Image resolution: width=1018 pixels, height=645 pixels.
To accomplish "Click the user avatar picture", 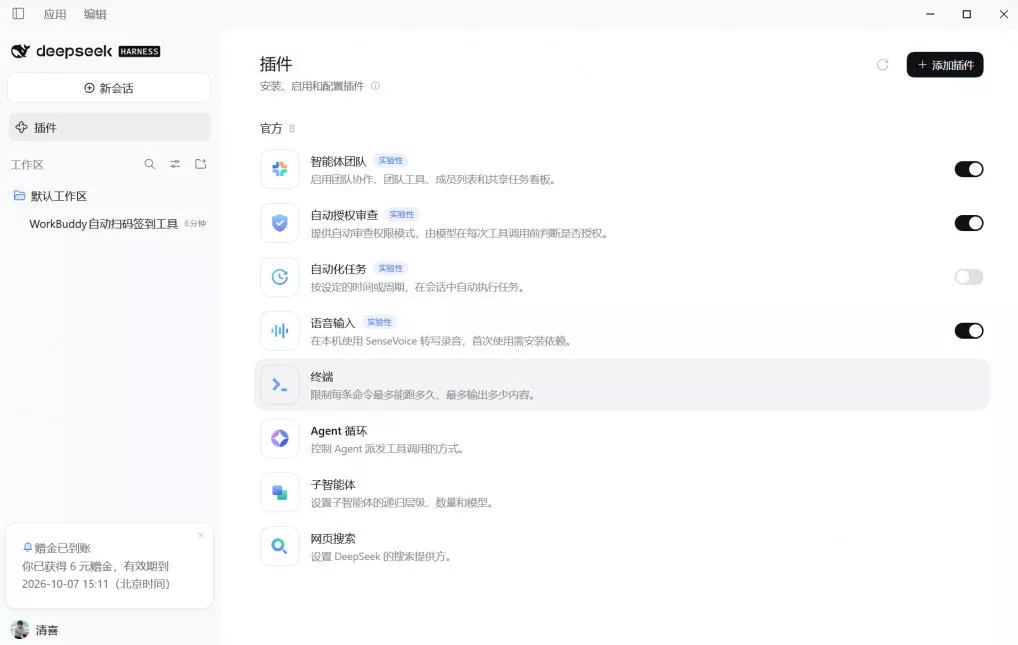I will [20, 629].
